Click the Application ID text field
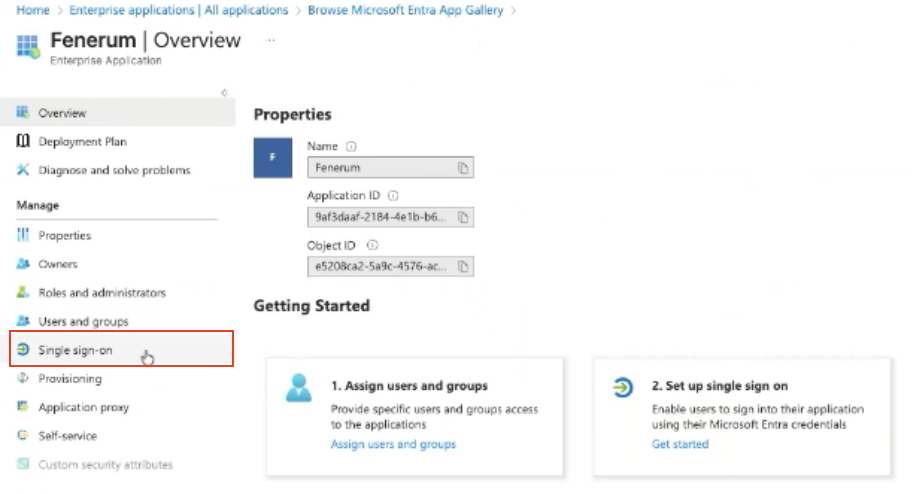 [380, 217]
